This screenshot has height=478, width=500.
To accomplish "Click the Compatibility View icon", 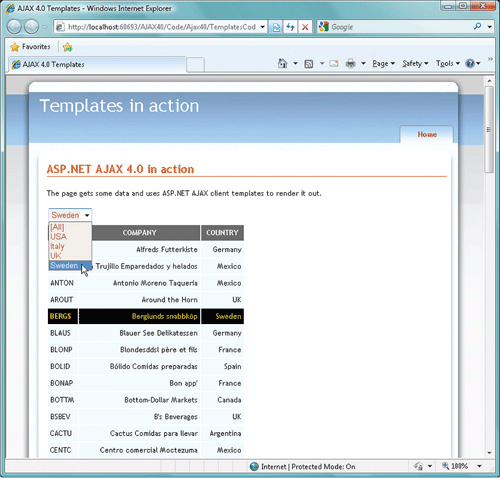I will coord(276,27).
